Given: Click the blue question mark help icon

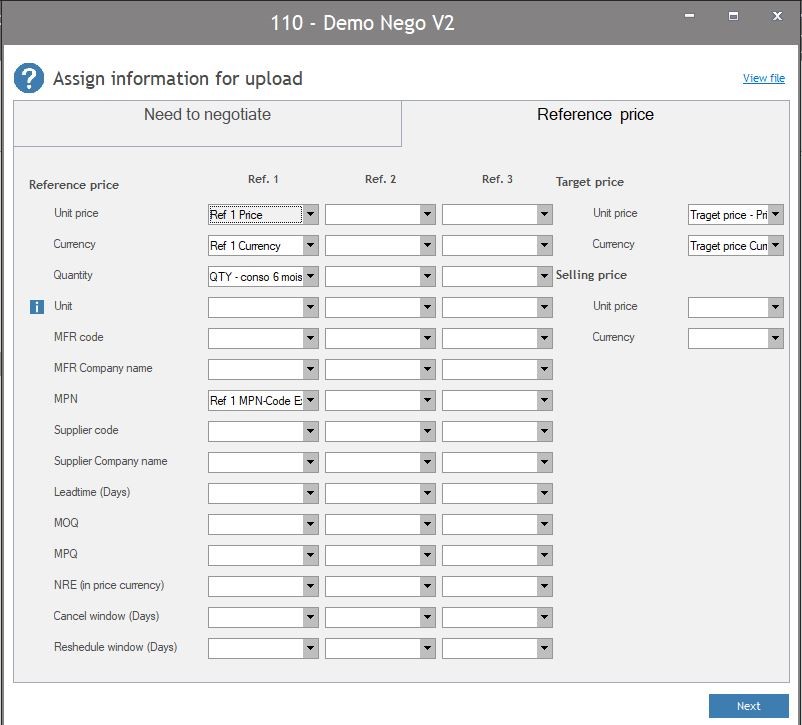Looking at the screenshot, I should [29, 78].
